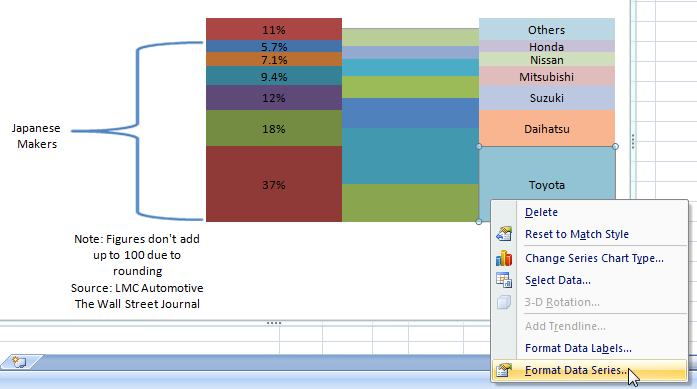Image resolution: width=697 pixels, height=389 pixels.
Task: Click the 37% bar segment
Action: pyautogui.click(x=274, y=184)
